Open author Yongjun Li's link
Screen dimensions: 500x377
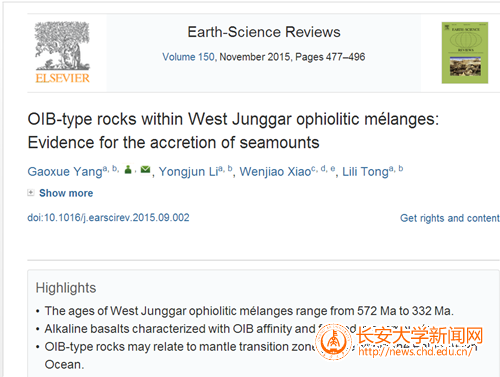point(188,172)
